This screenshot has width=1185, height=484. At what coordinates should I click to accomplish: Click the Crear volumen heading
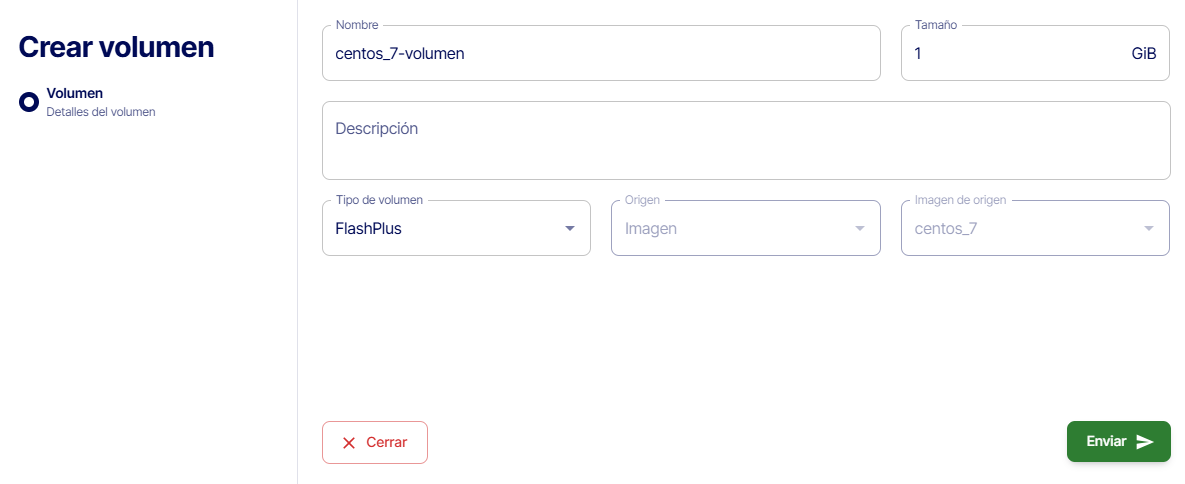[116, 47]
